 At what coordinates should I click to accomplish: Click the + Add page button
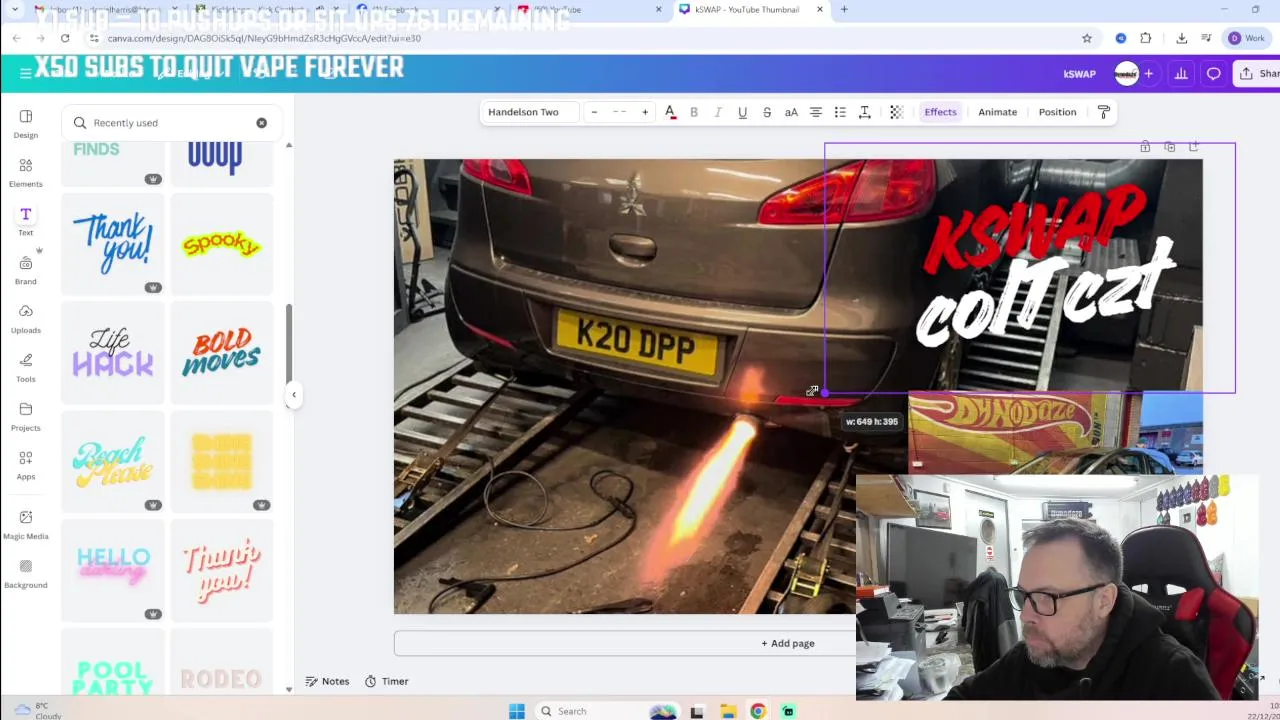pos(788,643)
